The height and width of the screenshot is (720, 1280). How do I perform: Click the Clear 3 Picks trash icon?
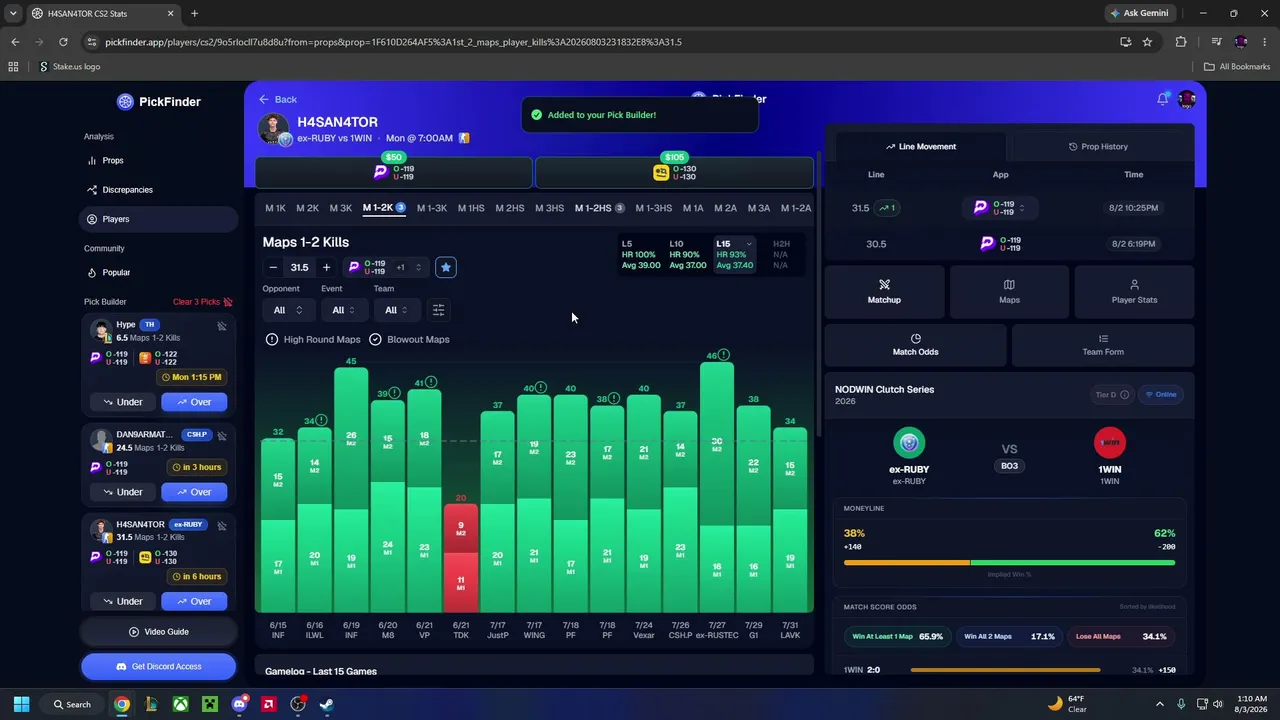(x=228, y=302)
